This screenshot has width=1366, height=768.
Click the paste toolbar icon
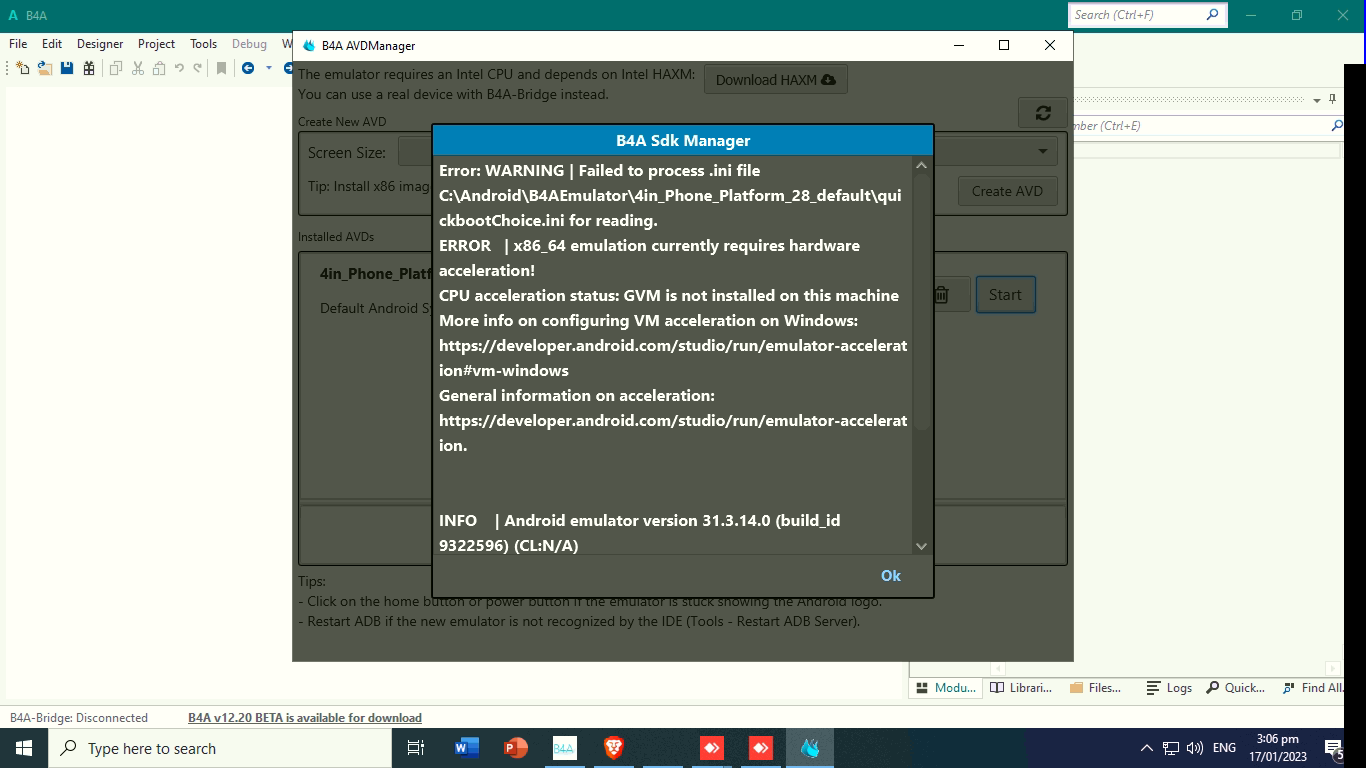pyautogui.click(x=159, y=68)
